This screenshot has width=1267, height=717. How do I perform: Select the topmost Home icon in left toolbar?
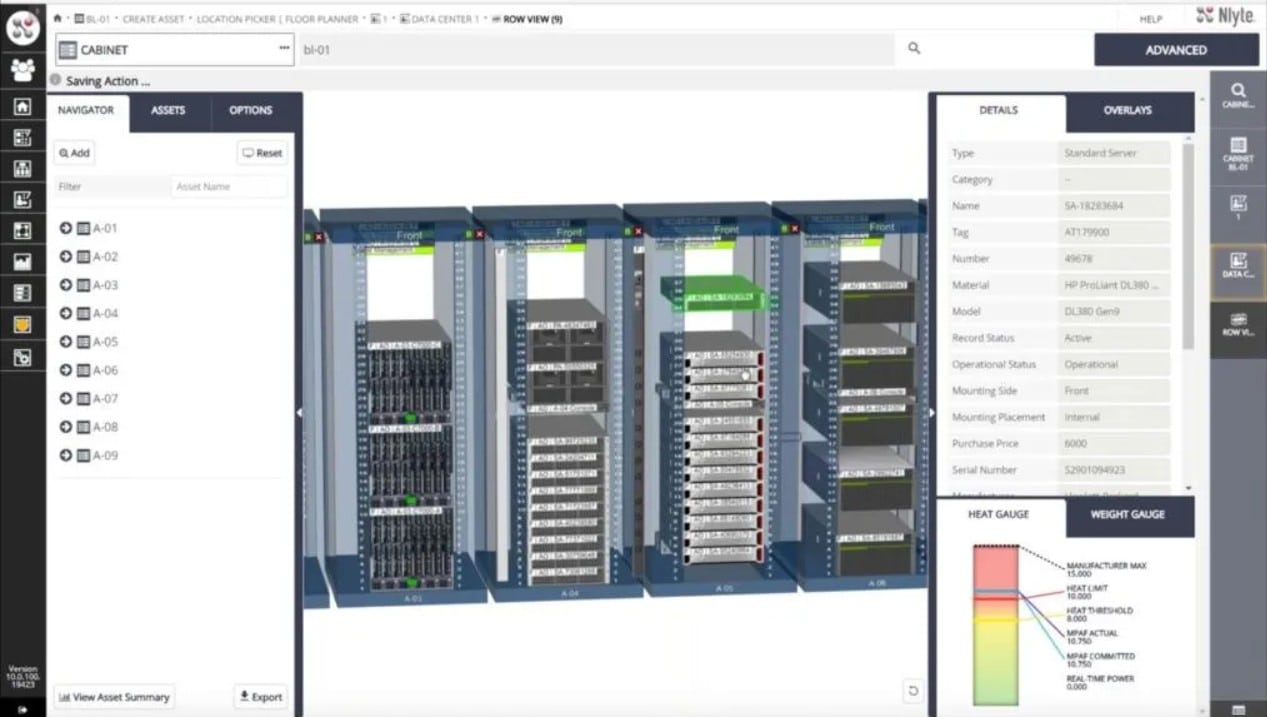22,104
